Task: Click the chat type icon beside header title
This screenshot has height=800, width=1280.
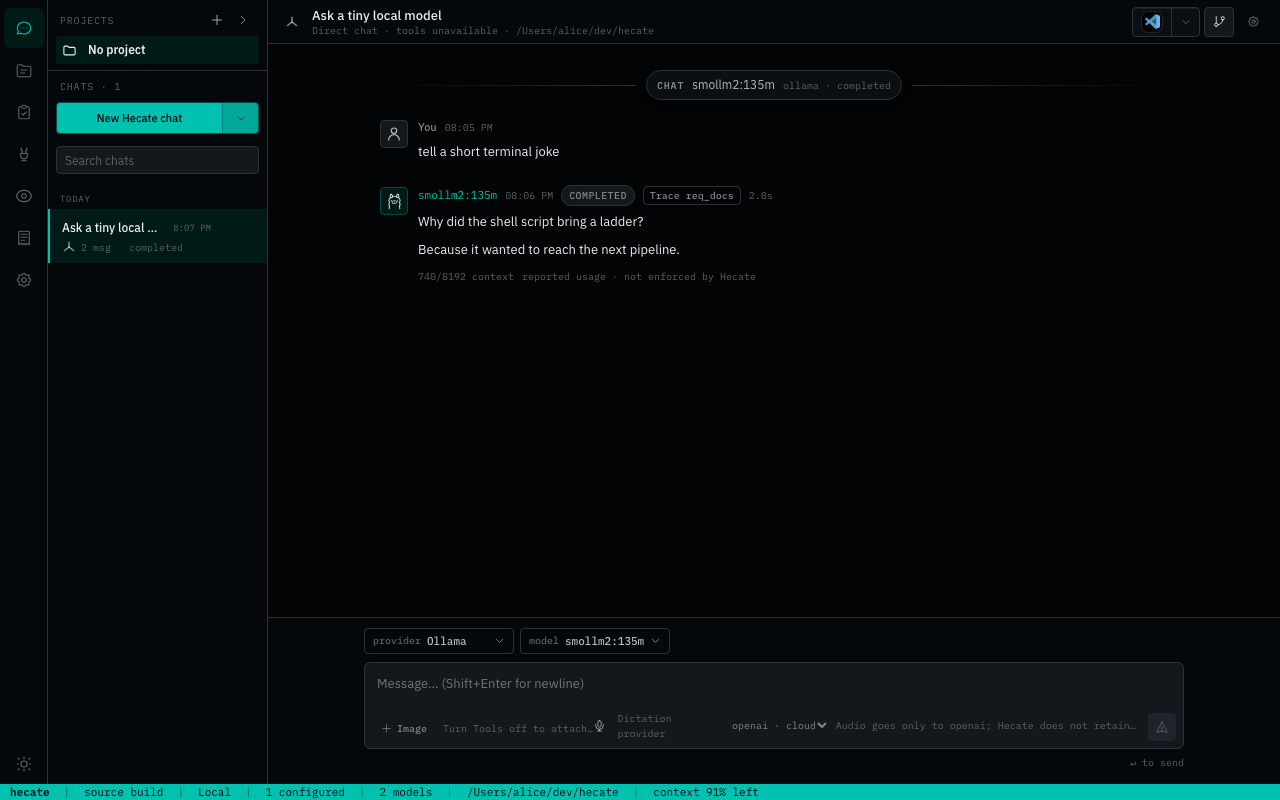Action: pos(292,22)
